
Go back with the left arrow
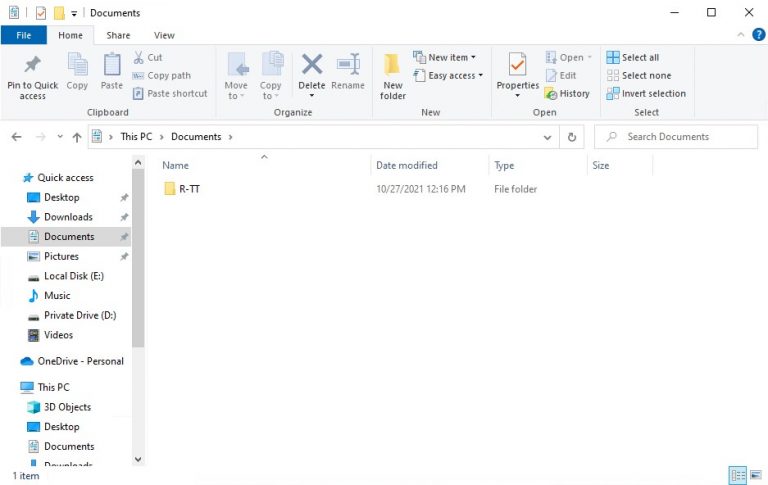(x=17, y=137)
